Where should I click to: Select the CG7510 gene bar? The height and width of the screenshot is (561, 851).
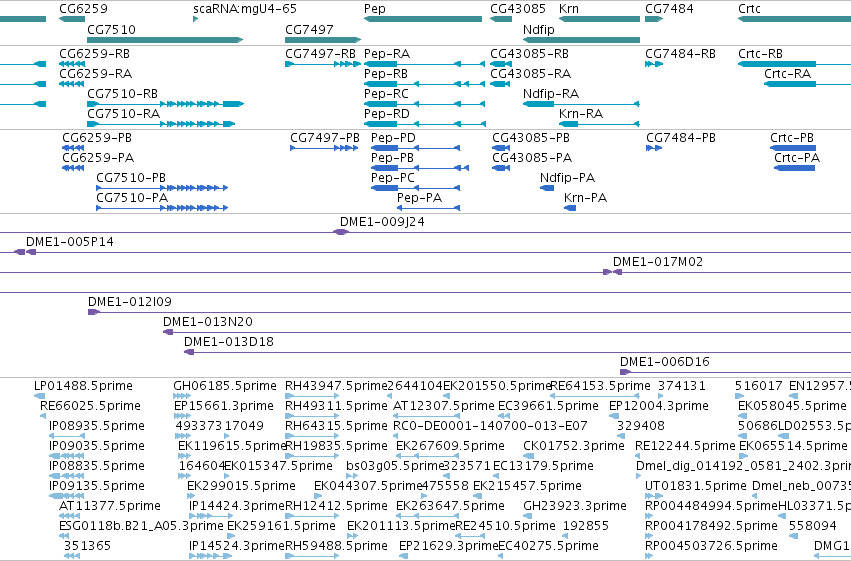165,40
